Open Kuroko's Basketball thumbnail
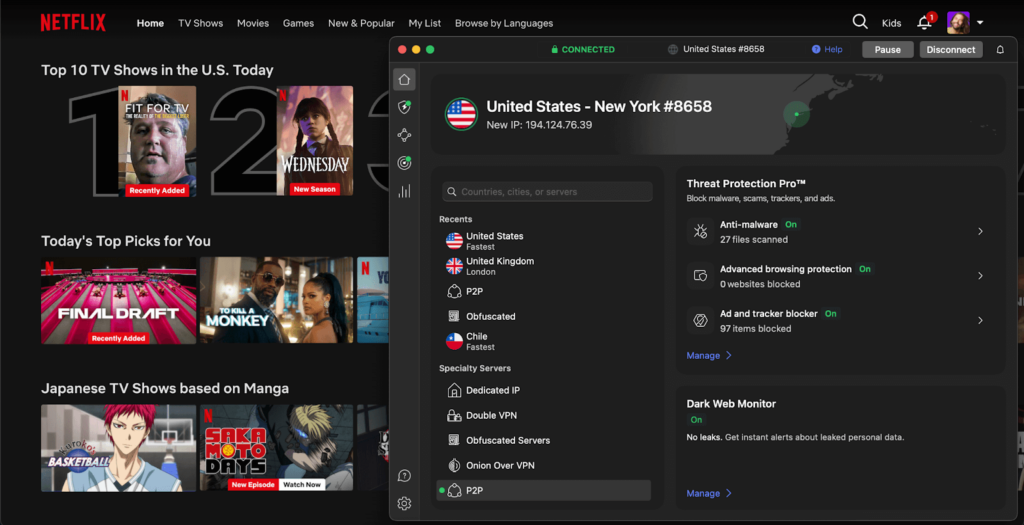 pos(118,448)
